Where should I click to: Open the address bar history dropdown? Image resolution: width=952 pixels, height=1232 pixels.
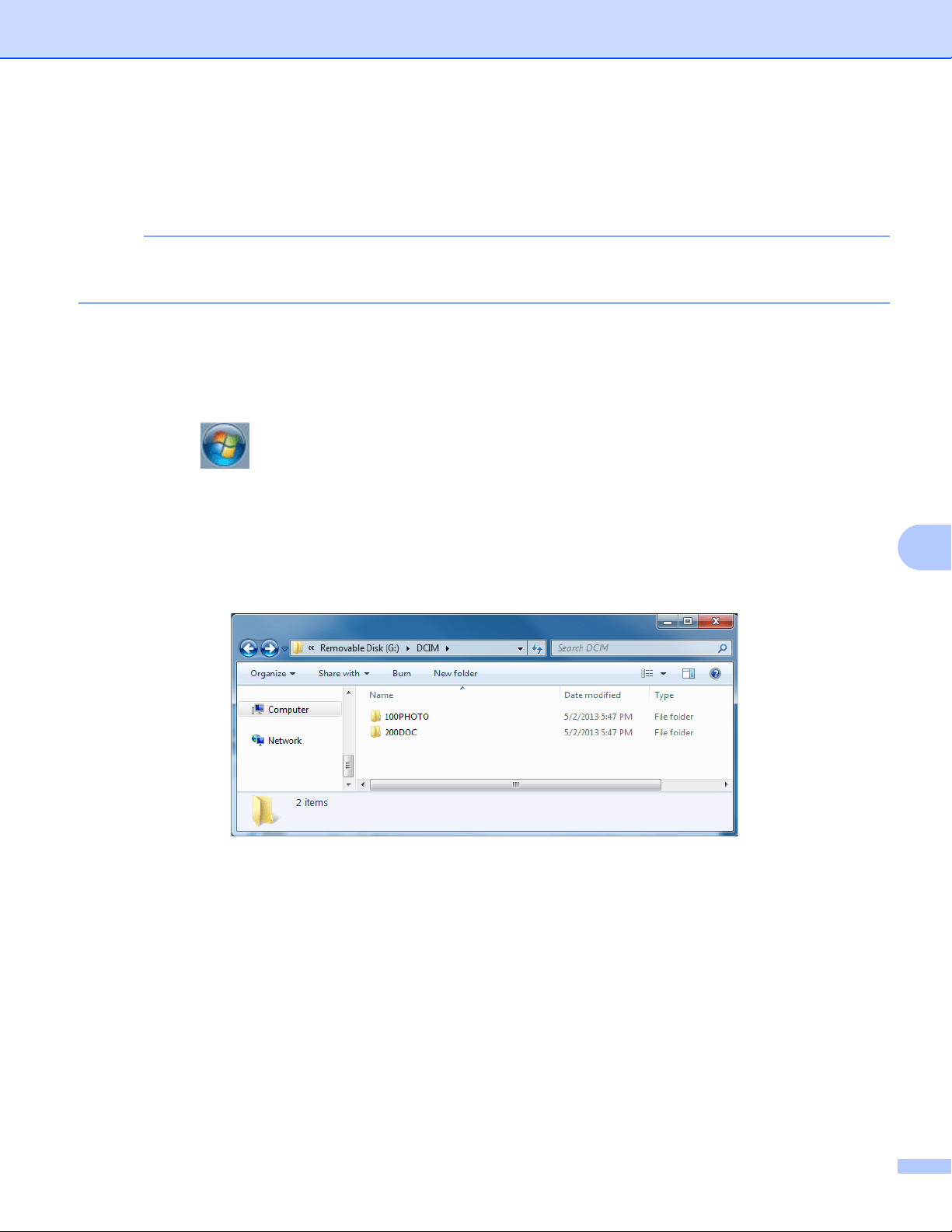pyautogui.click(x=520, y=648)
